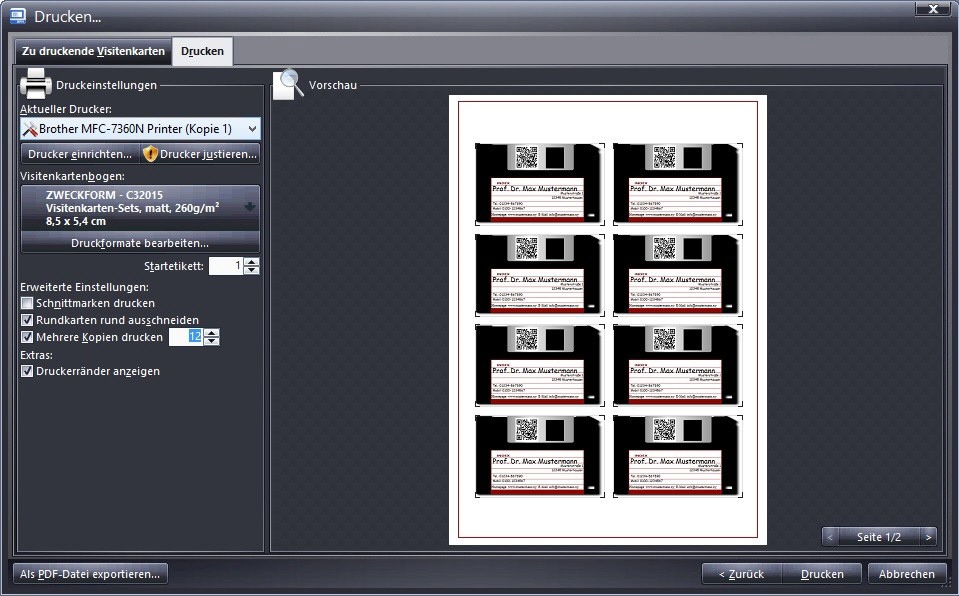The width and height of the screenshot is (959, 596).
Task: Toggle 'Mehrere Kopien drucken' checkbox
Action: click(27, 337)
